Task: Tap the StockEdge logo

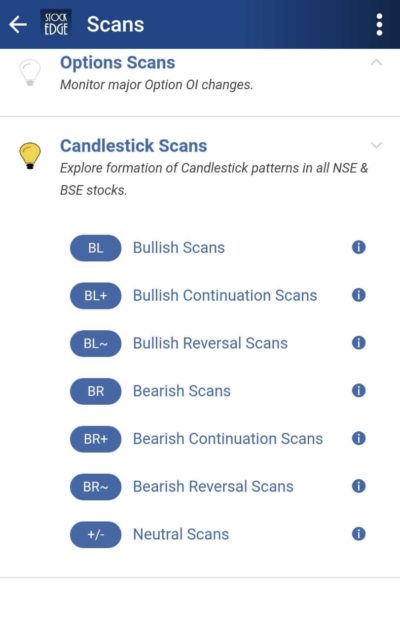Action: [56, 24]
